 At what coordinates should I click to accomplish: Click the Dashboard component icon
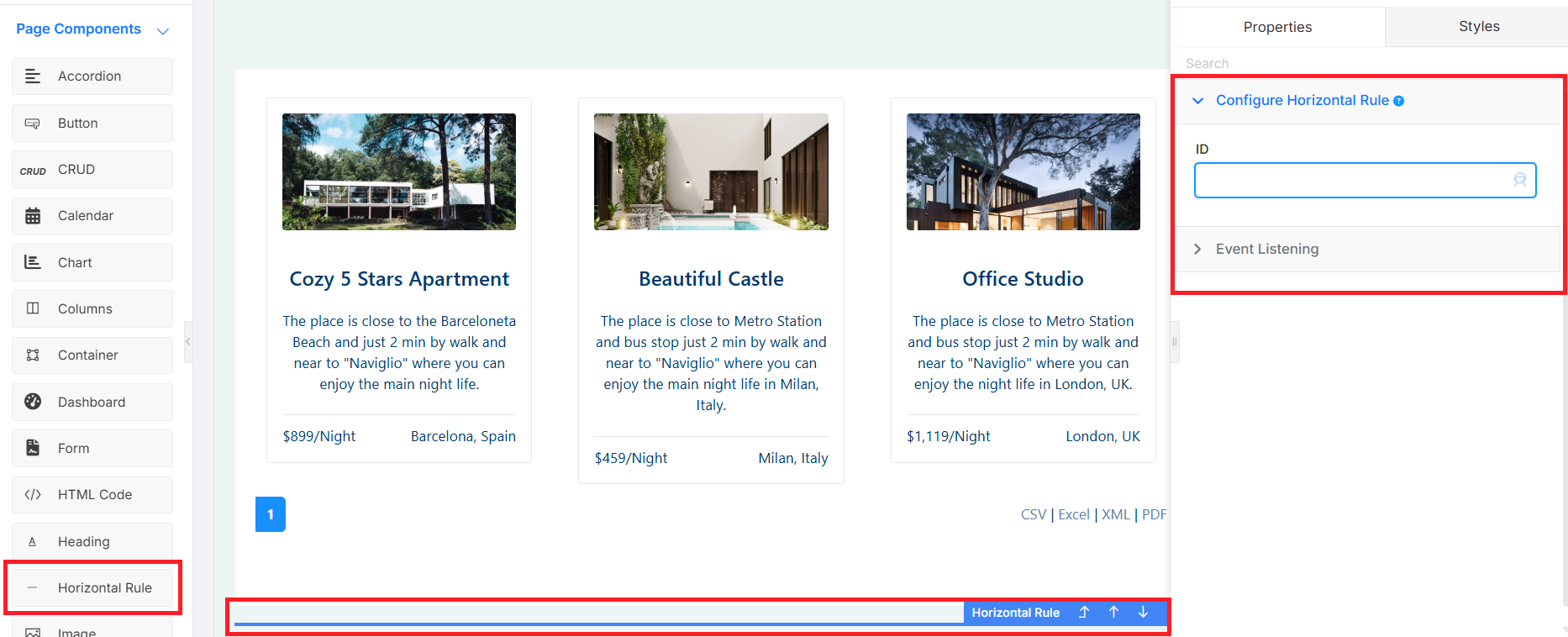33,402
